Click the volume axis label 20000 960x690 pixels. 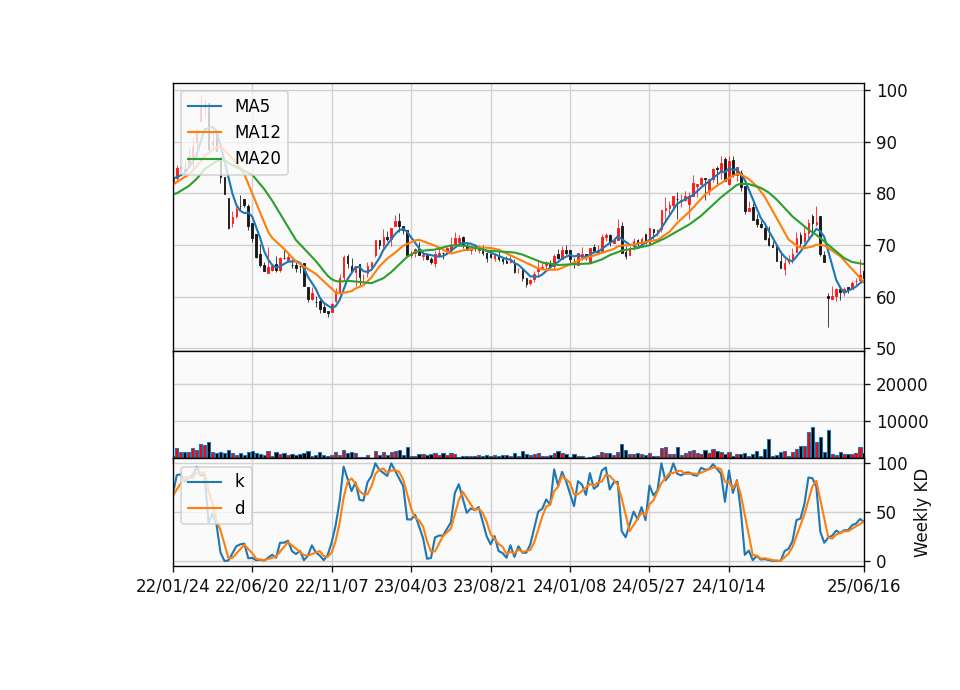tap(902, 385)
